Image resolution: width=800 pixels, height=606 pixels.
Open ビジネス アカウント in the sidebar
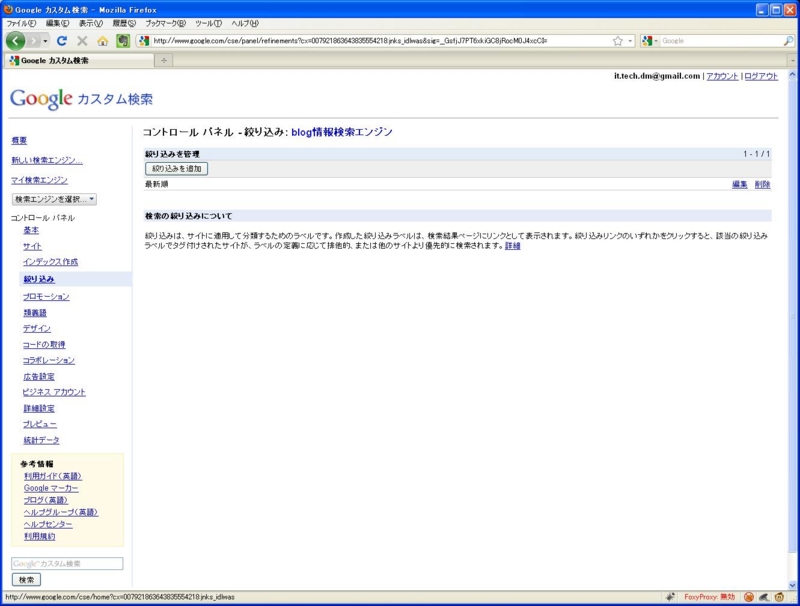click(x=54, y=392)
